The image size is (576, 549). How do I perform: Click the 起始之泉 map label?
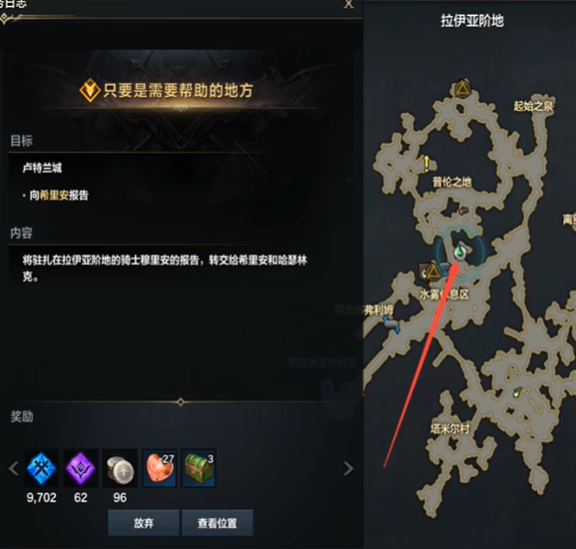533,106
